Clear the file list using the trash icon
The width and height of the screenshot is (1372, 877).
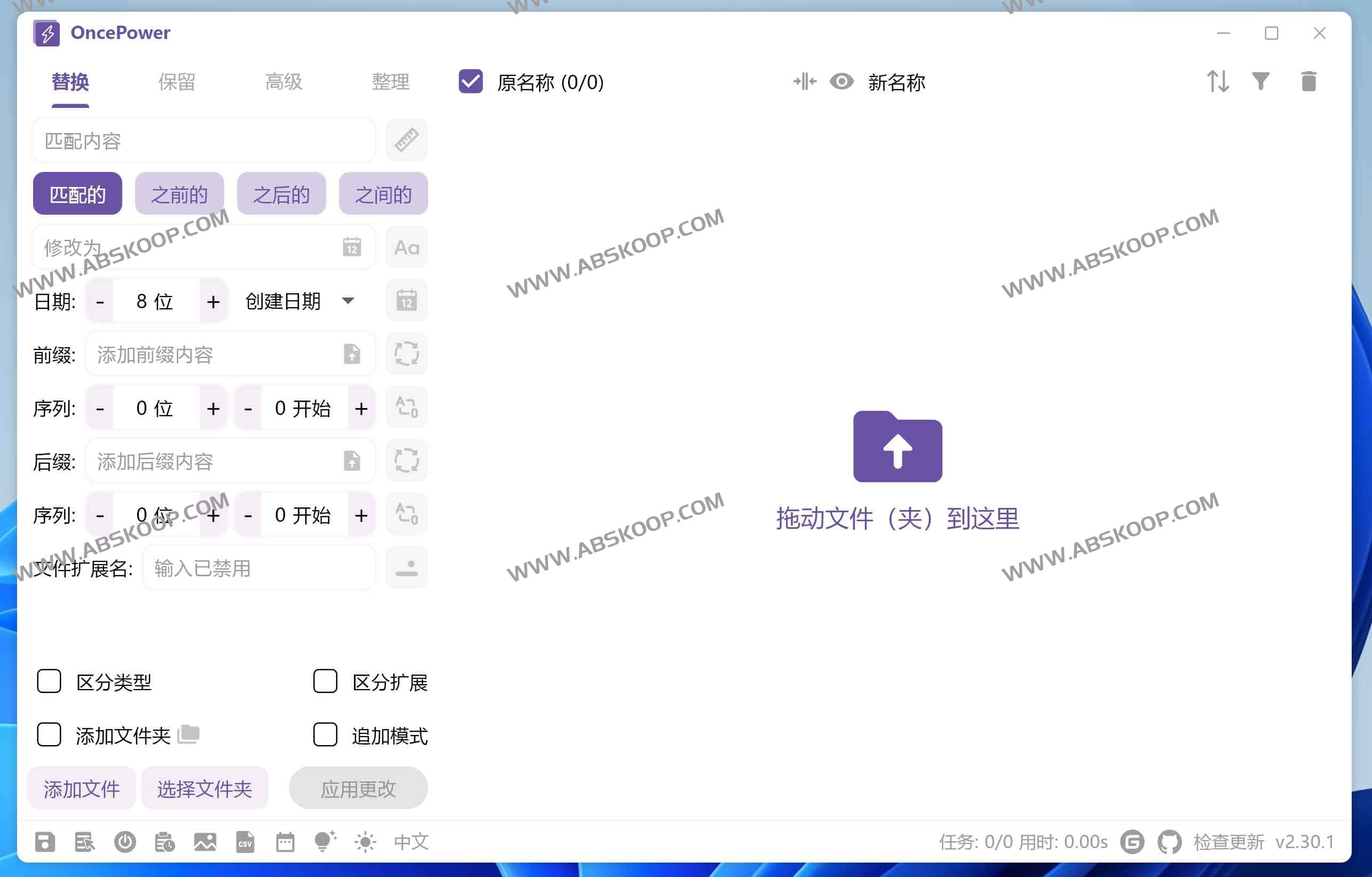point(1309,82)
